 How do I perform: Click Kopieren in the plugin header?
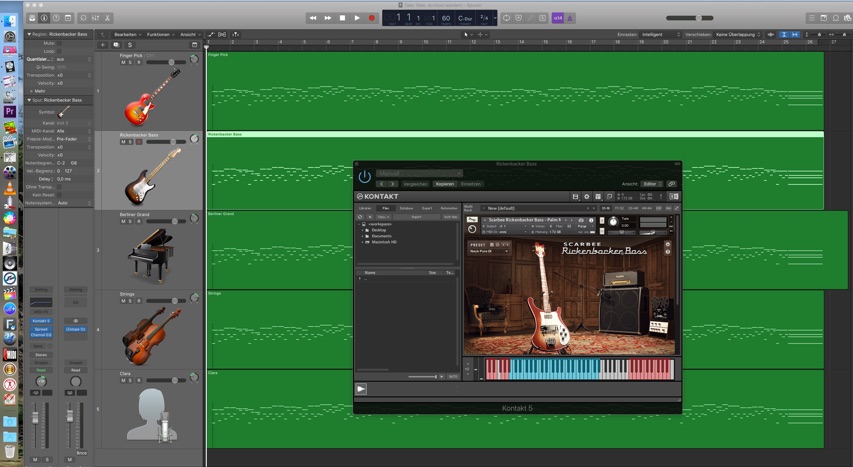tap(444, 184)
